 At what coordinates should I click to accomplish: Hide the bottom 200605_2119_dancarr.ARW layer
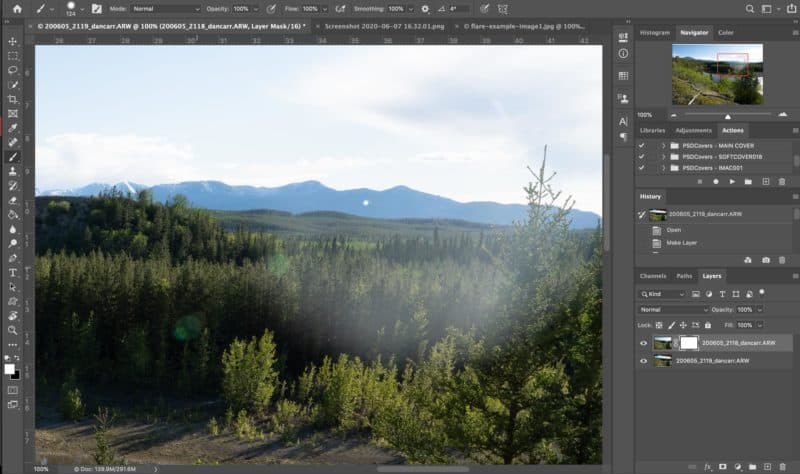(643, 361)
